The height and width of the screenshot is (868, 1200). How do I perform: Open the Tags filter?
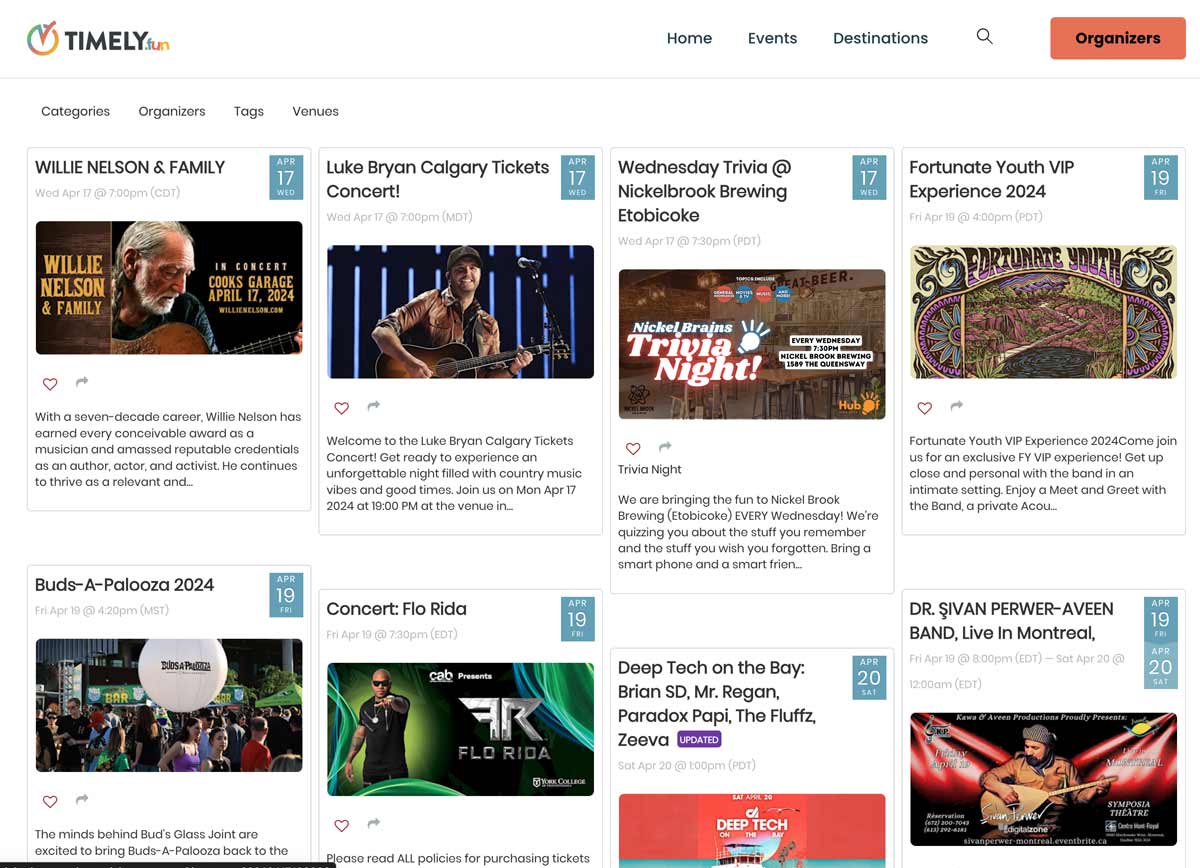[248, 111]
